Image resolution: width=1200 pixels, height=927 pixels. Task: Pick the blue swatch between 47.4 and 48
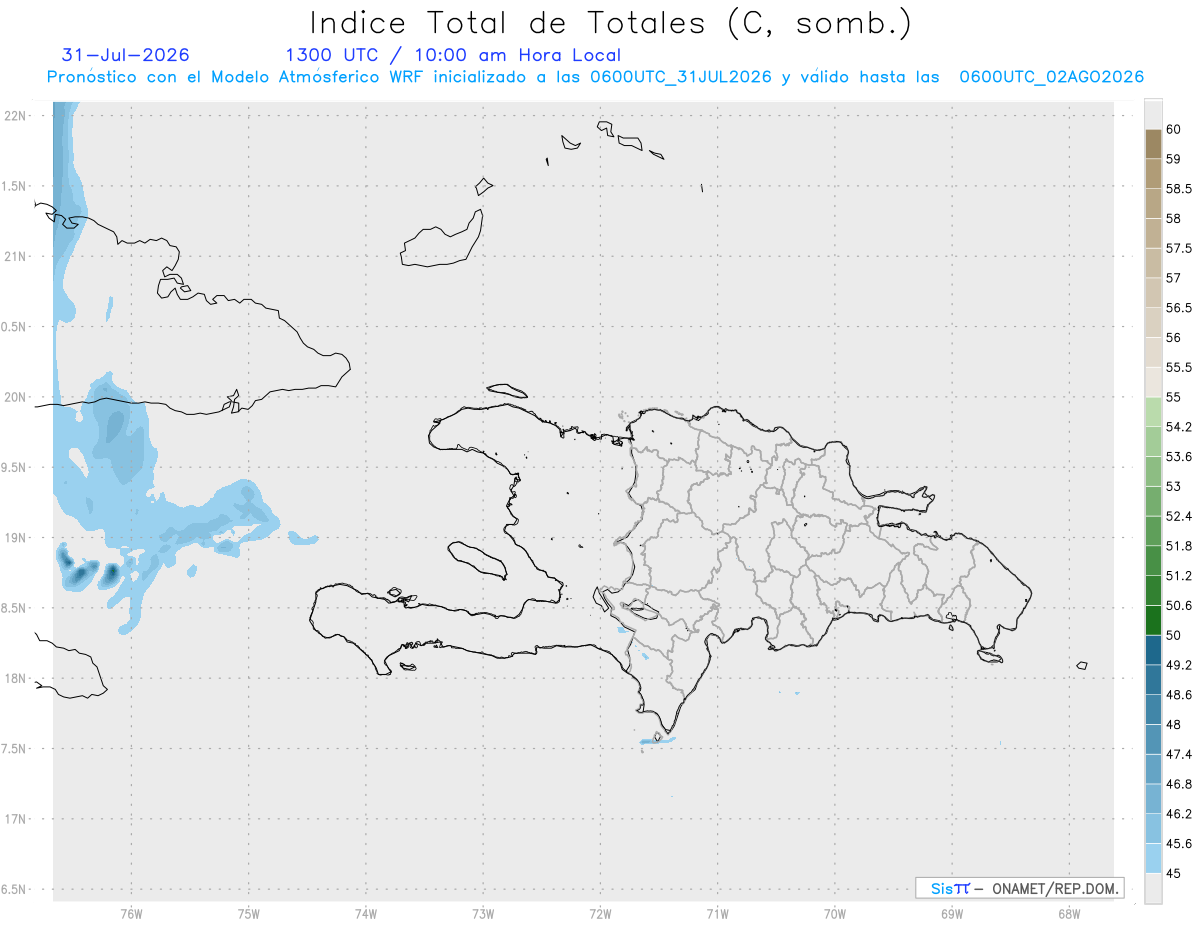tap(1153, 739)
